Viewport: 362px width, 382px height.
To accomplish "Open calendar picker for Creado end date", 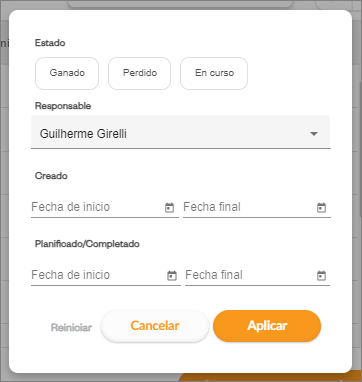I will (321, 207).
